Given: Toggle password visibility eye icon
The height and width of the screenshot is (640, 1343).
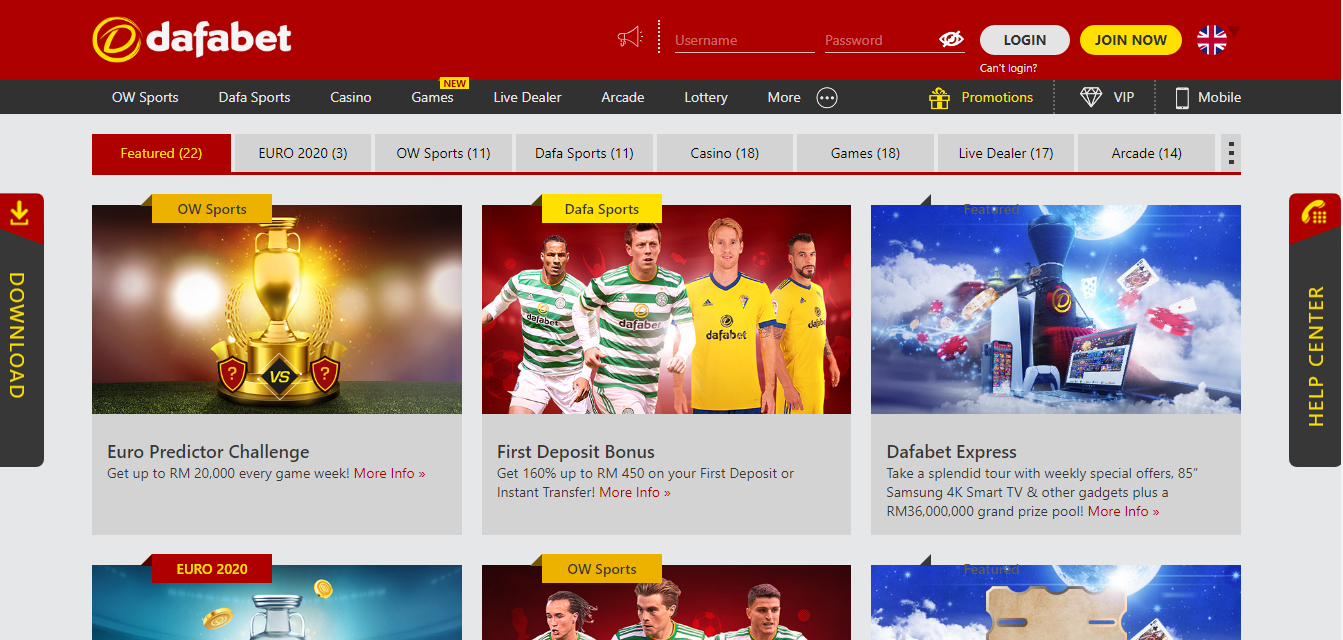Looking at the screenshot, I should coord(950,39).
